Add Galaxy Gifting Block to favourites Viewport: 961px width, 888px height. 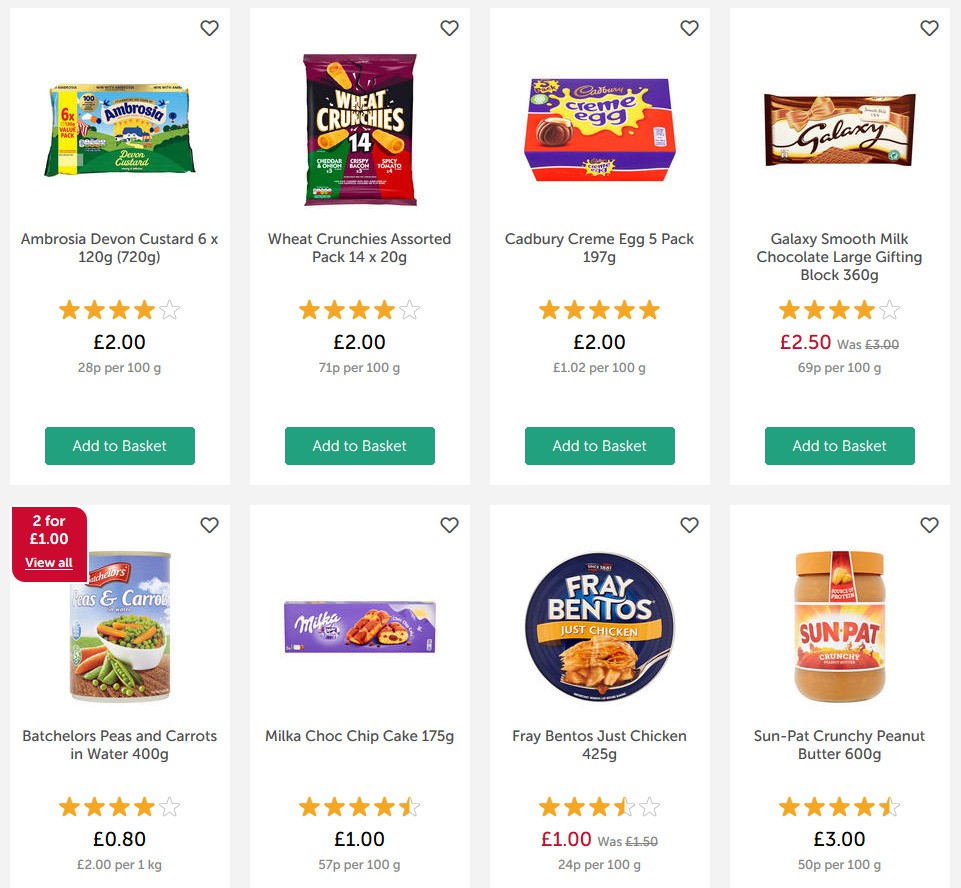[x=929, y=28]
